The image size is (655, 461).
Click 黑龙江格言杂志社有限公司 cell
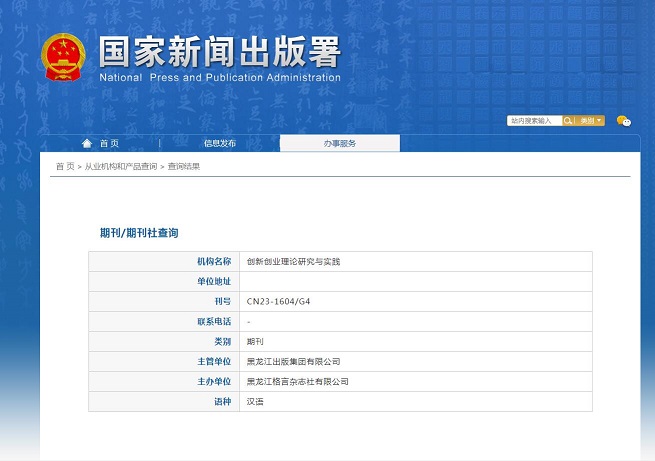pos(297,381)
